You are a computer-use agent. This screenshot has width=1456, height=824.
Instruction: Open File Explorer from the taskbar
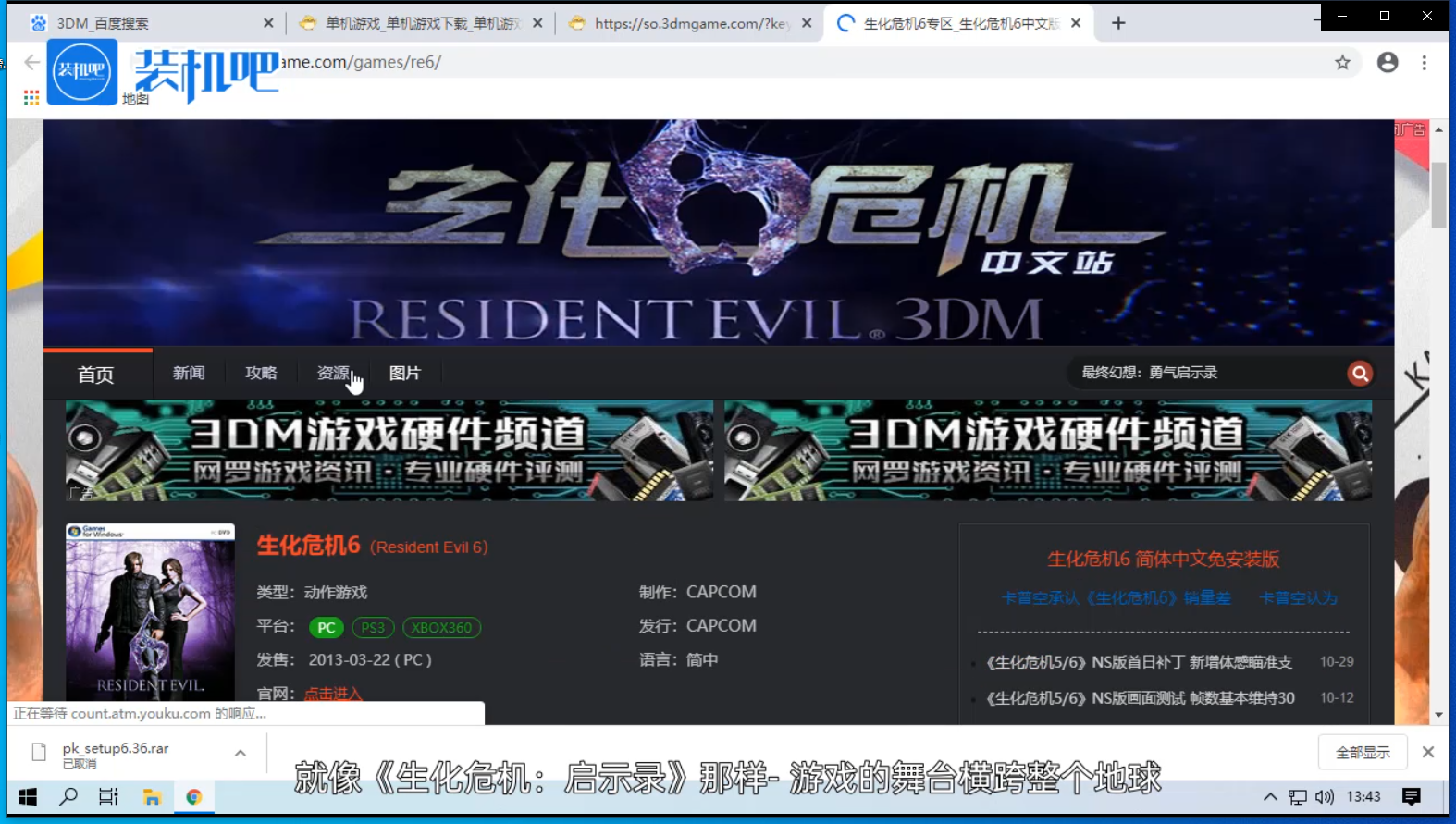(x=152, y=796)
